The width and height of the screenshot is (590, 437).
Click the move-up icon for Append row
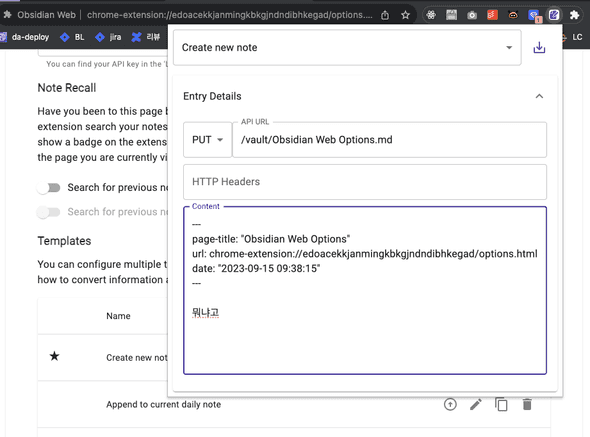click(x=450, y=405)
